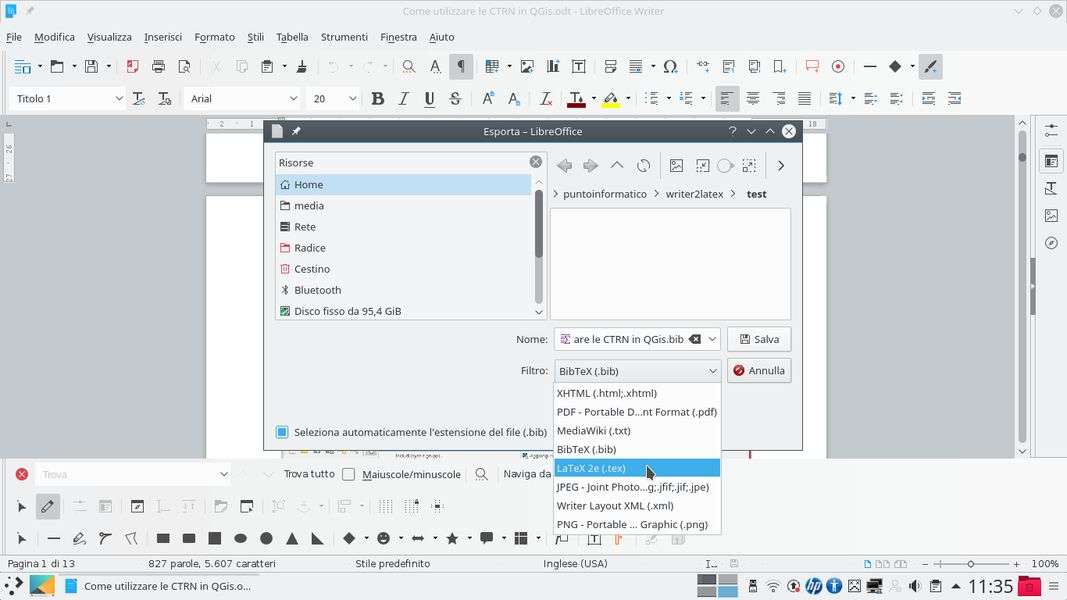Toggle formatting marks (pilcrow) icon

click(x=461, y=67)
